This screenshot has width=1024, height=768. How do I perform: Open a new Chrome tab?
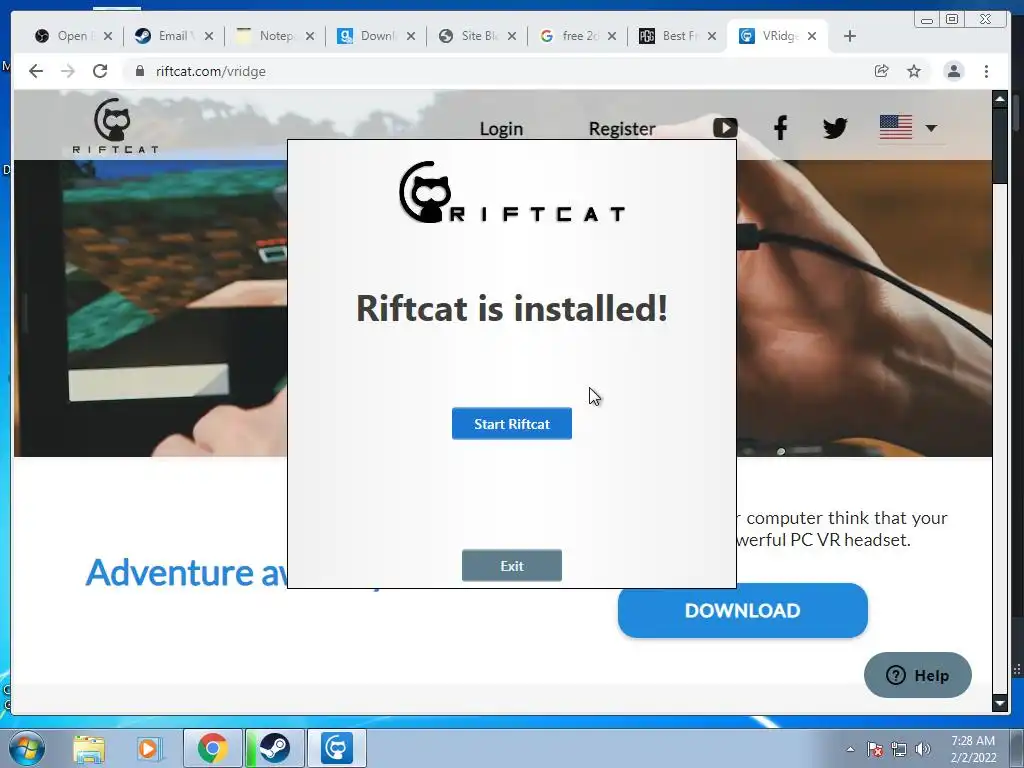849,36
